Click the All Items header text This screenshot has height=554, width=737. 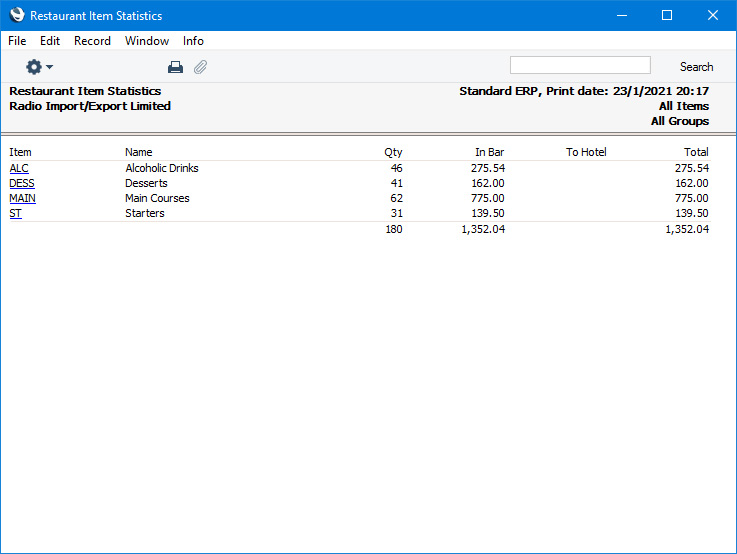(684, 106)
